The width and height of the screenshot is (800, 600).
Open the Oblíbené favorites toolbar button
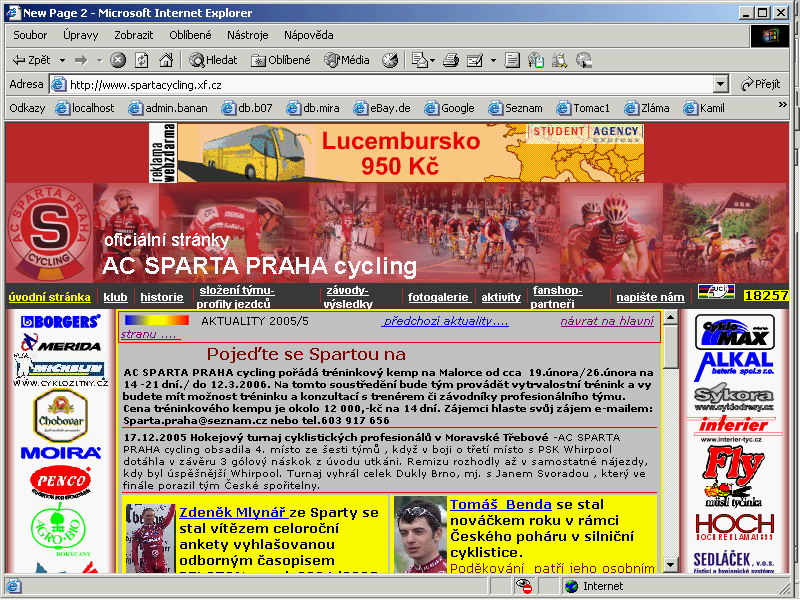[x=281, y=60]
